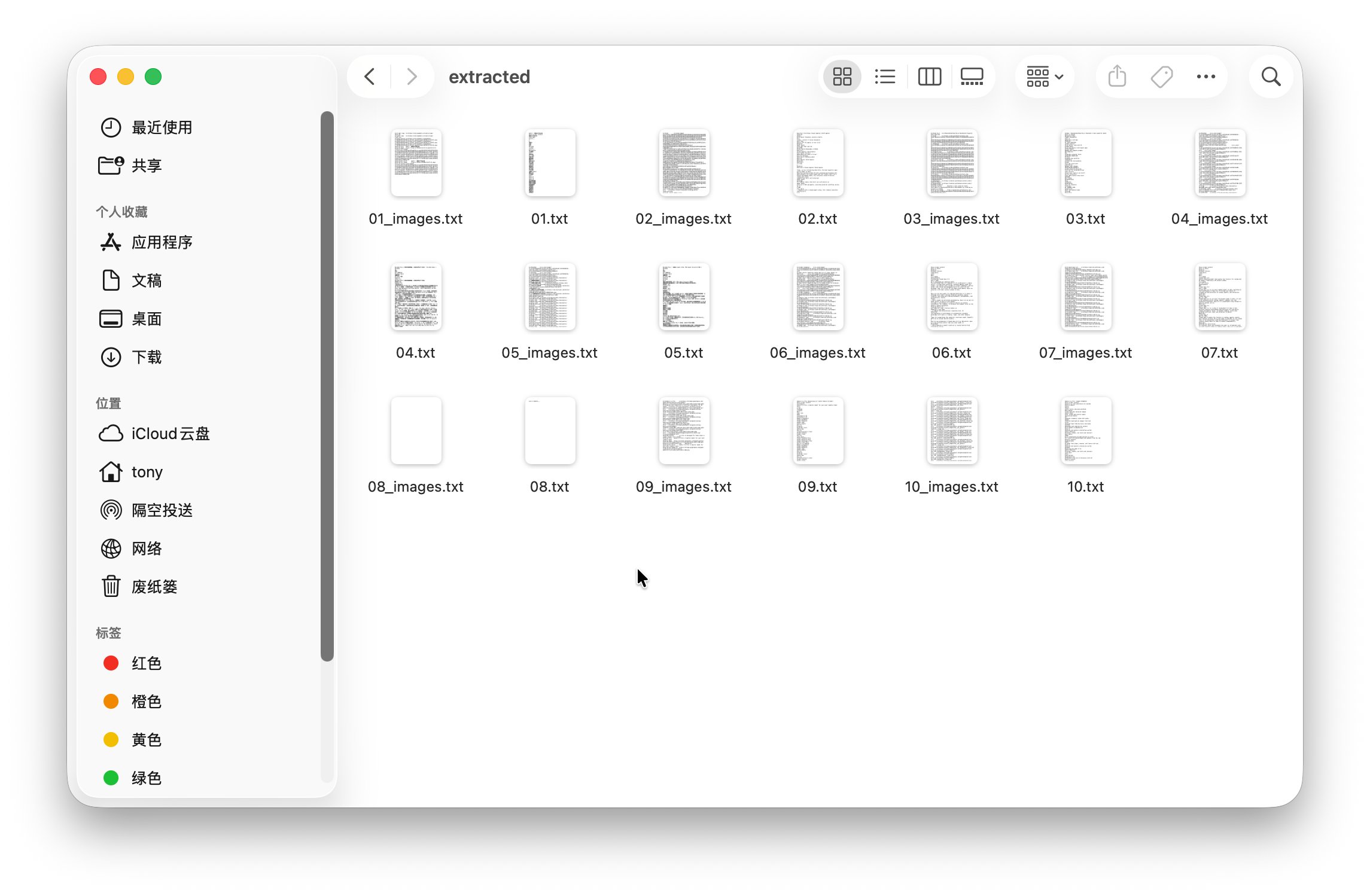This screenshot has width=1370, height=896.
Task: Click the Share icon
Action: [x=1117, y=77]
